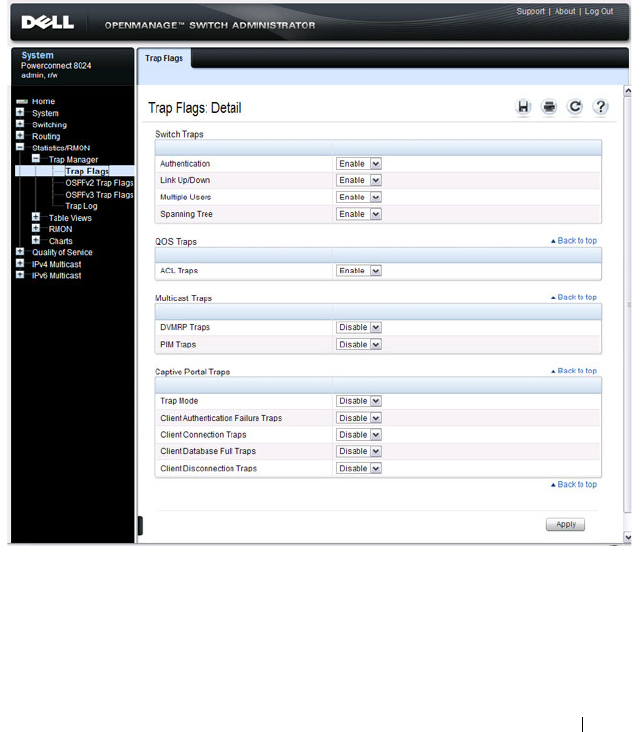The height and width of the screenshot is (732, 641).
Task: Open the PIM Traps dropdown
Action: tap(359, 344)
